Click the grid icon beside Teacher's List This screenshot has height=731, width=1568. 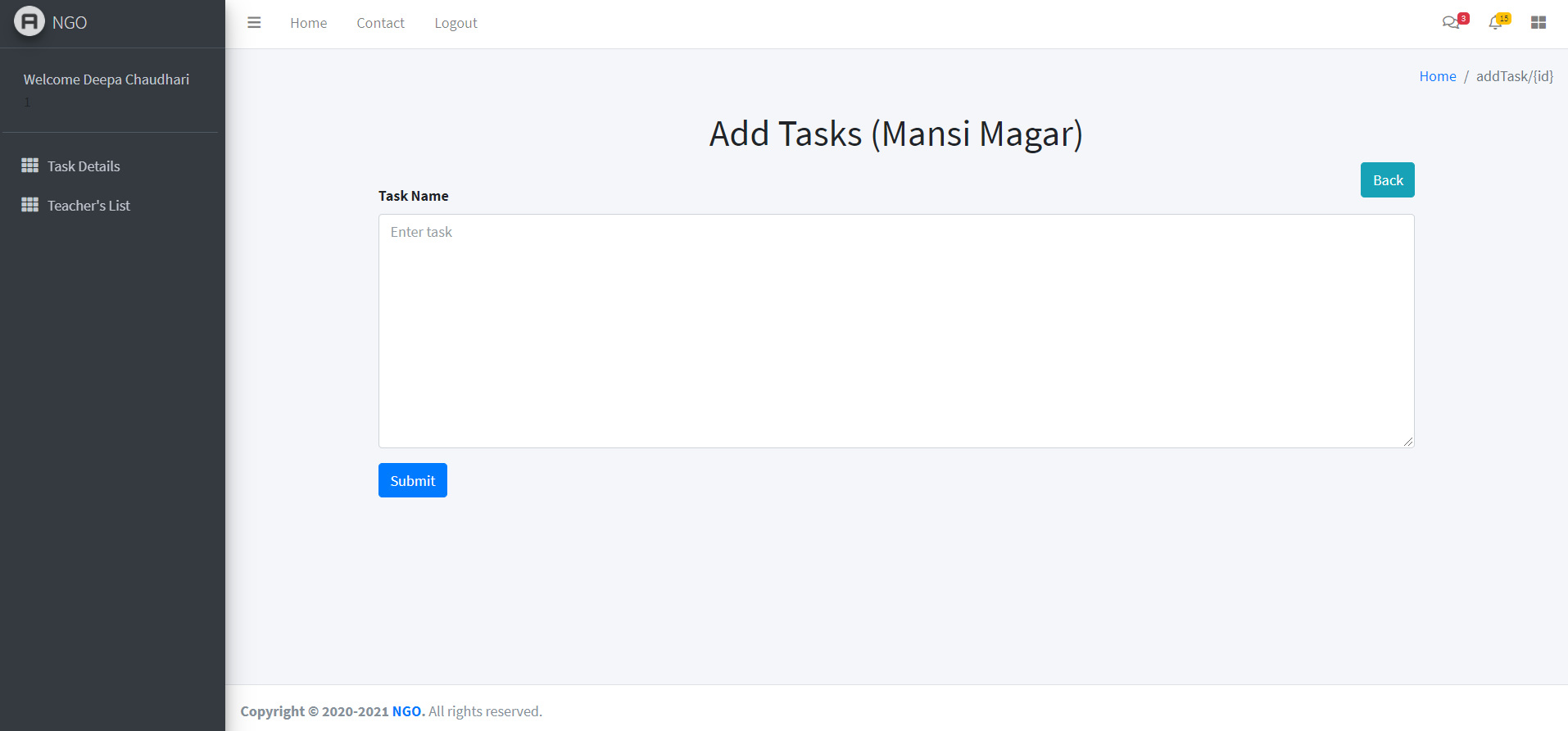point(30,205)
